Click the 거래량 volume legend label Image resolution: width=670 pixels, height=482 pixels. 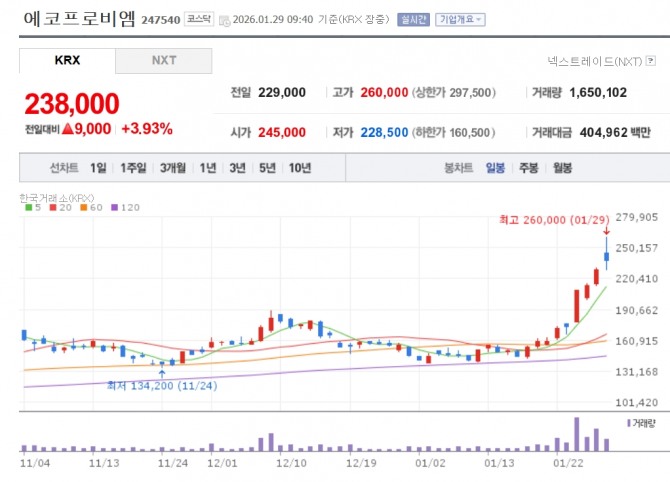(641, 423)
